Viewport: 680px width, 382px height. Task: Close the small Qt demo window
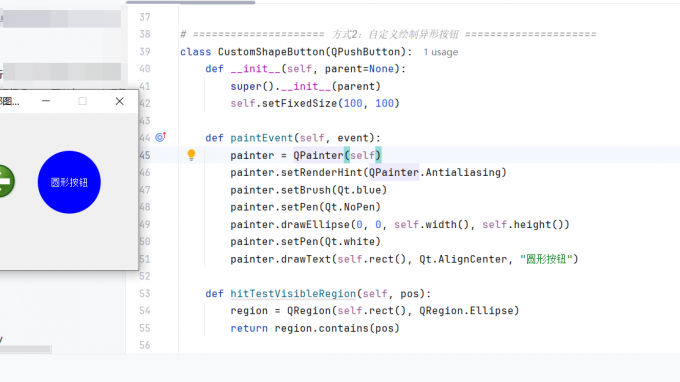pyautogui.click(x=120, y=101)
